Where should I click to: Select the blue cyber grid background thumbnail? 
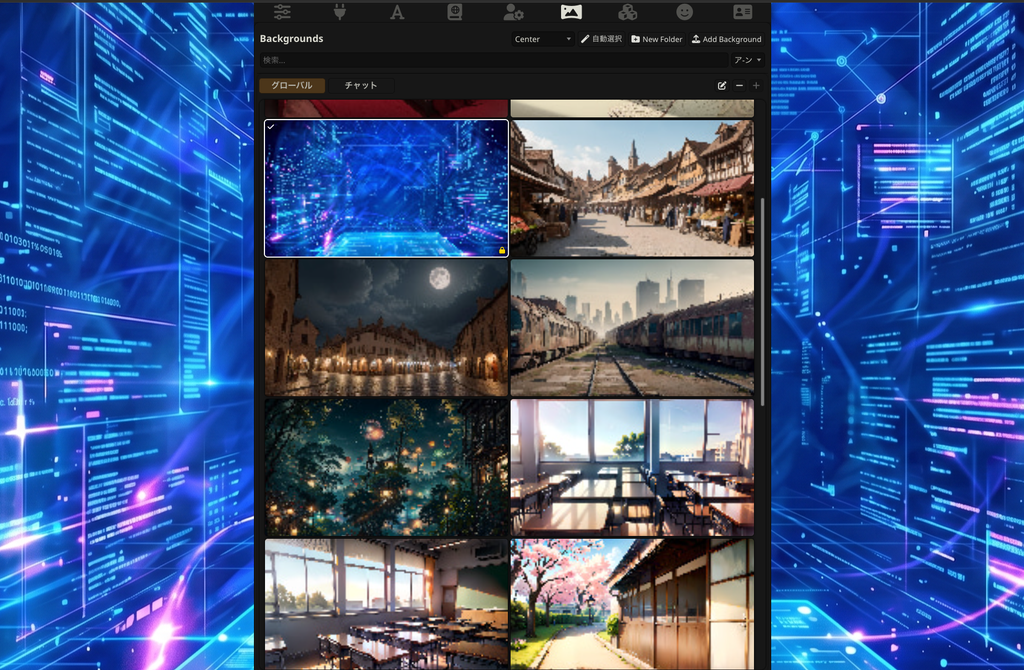click(x=386, y=188)
